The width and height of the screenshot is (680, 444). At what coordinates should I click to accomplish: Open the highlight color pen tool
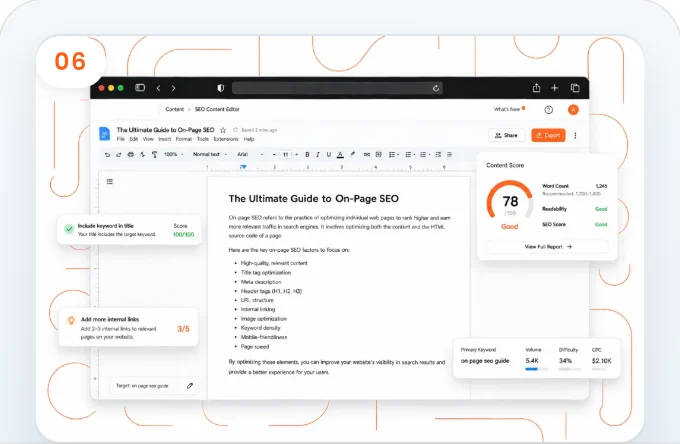[353, 154]
